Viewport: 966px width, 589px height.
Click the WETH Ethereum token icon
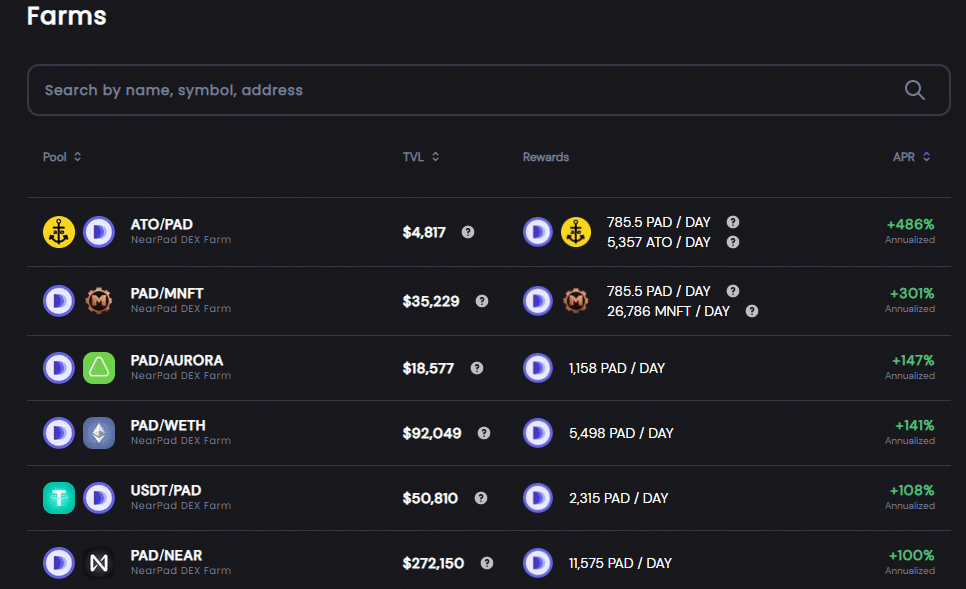point(99,433)
